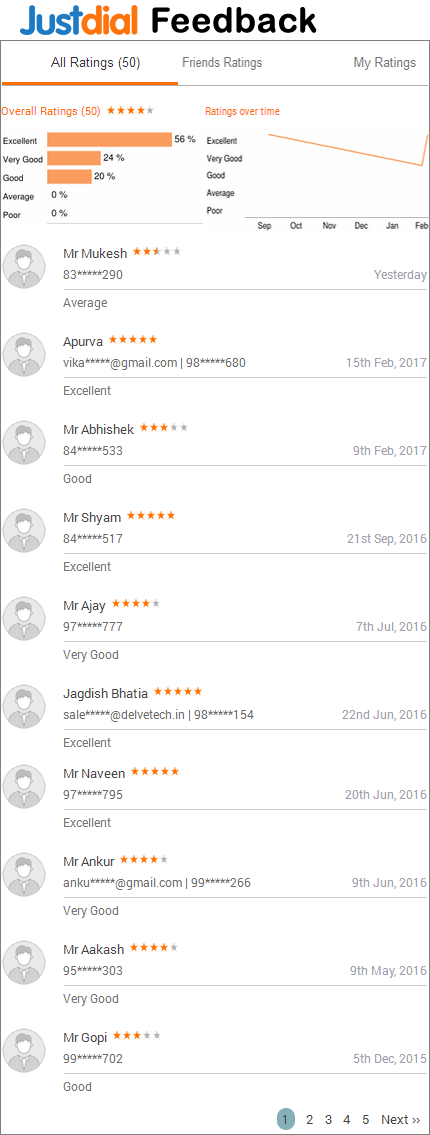The height and width of the screenshot is (1135, 430).
Task: Click Mr Mukesh's profile avatar
Action: point(24,266)
